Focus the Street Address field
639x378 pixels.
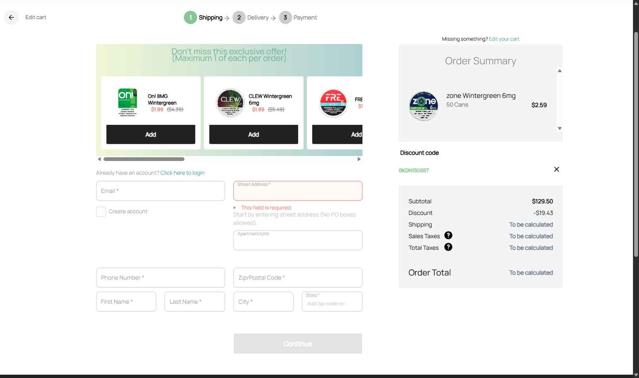(x=298, y=191)
